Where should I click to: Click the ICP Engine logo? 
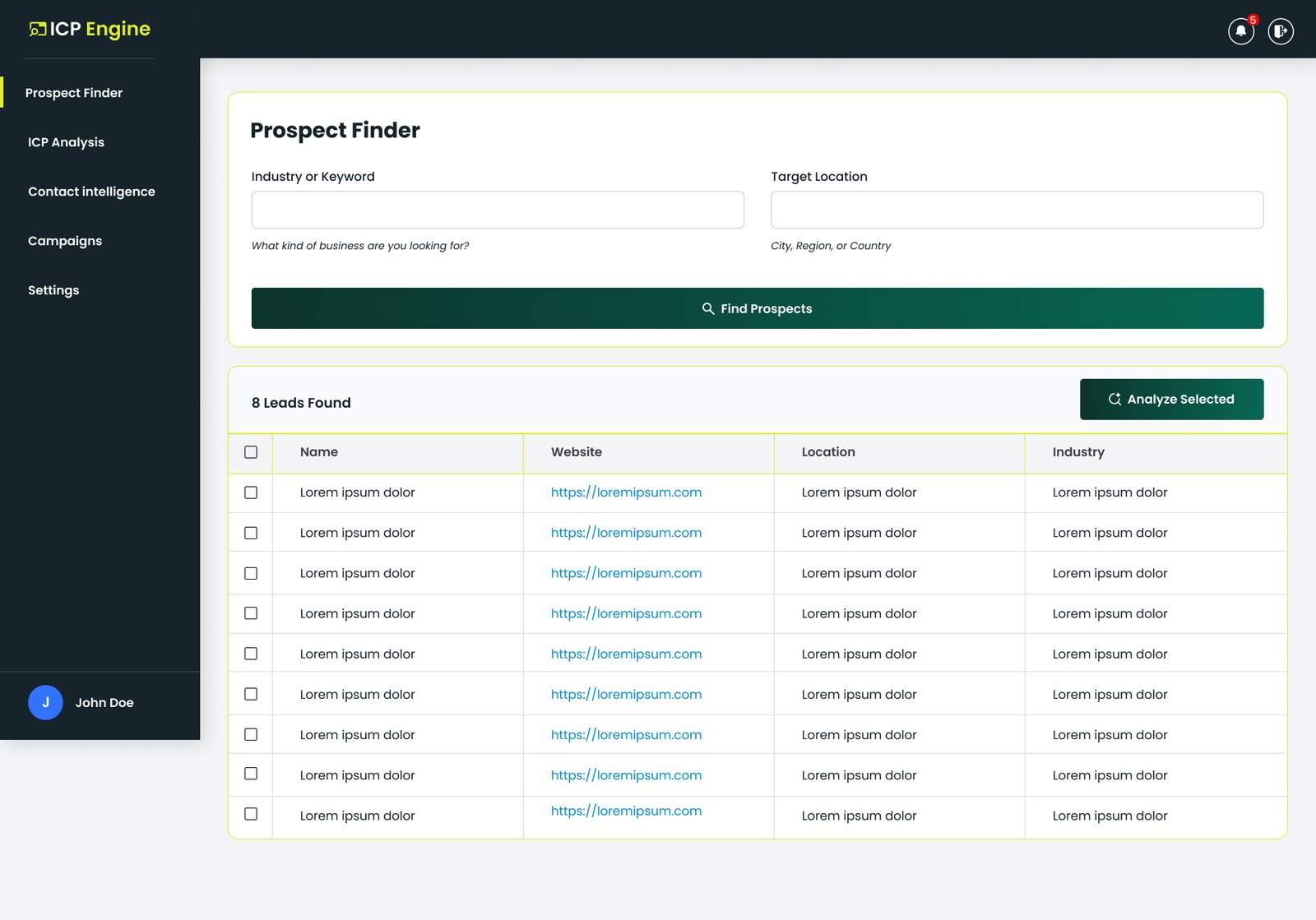tap(90, 30)
